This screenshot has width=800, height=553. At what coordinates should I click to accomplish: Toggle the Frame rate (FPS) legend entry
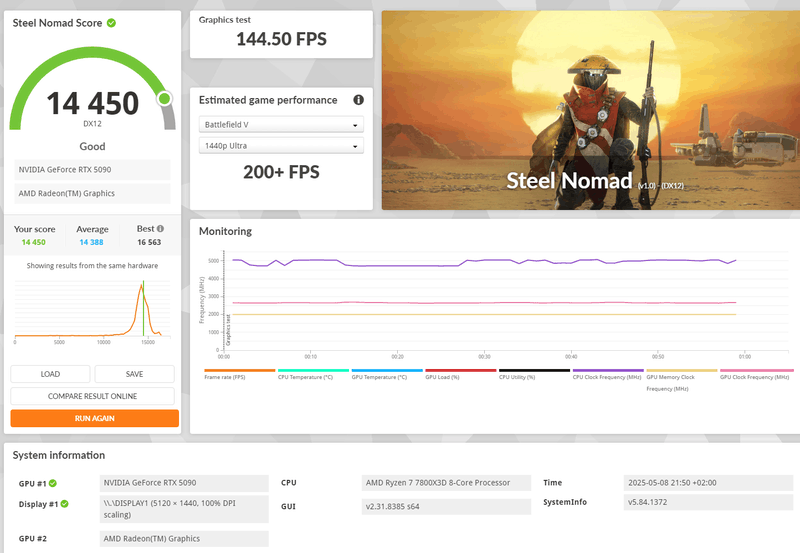pyautogui.click(x=239, y=374)
